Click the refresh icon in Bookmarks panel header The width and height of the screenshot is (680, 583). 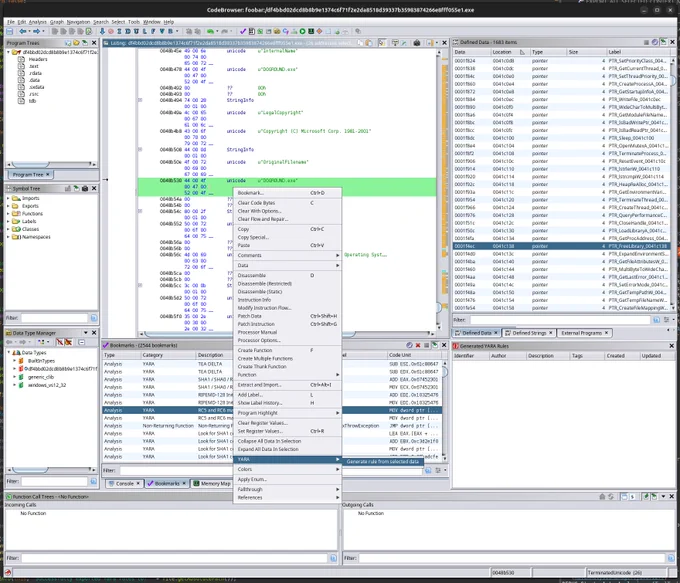[x=409, y=345]
